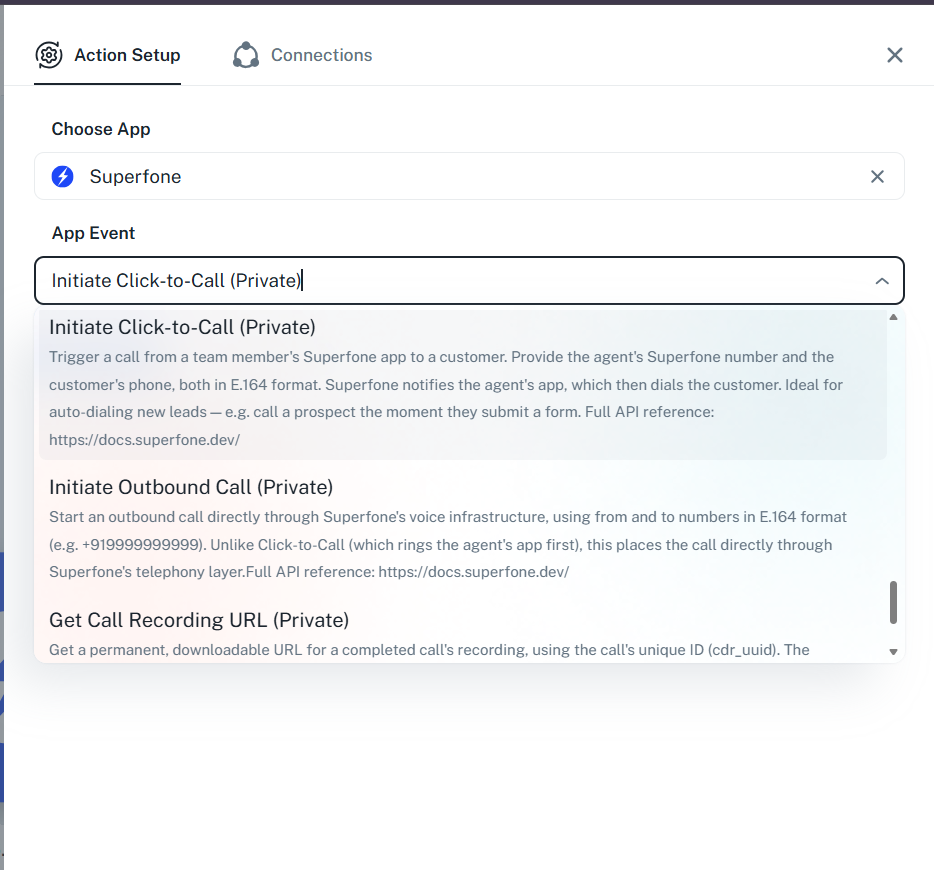Click the Action Setup gear icon

(x=49, y=55)
